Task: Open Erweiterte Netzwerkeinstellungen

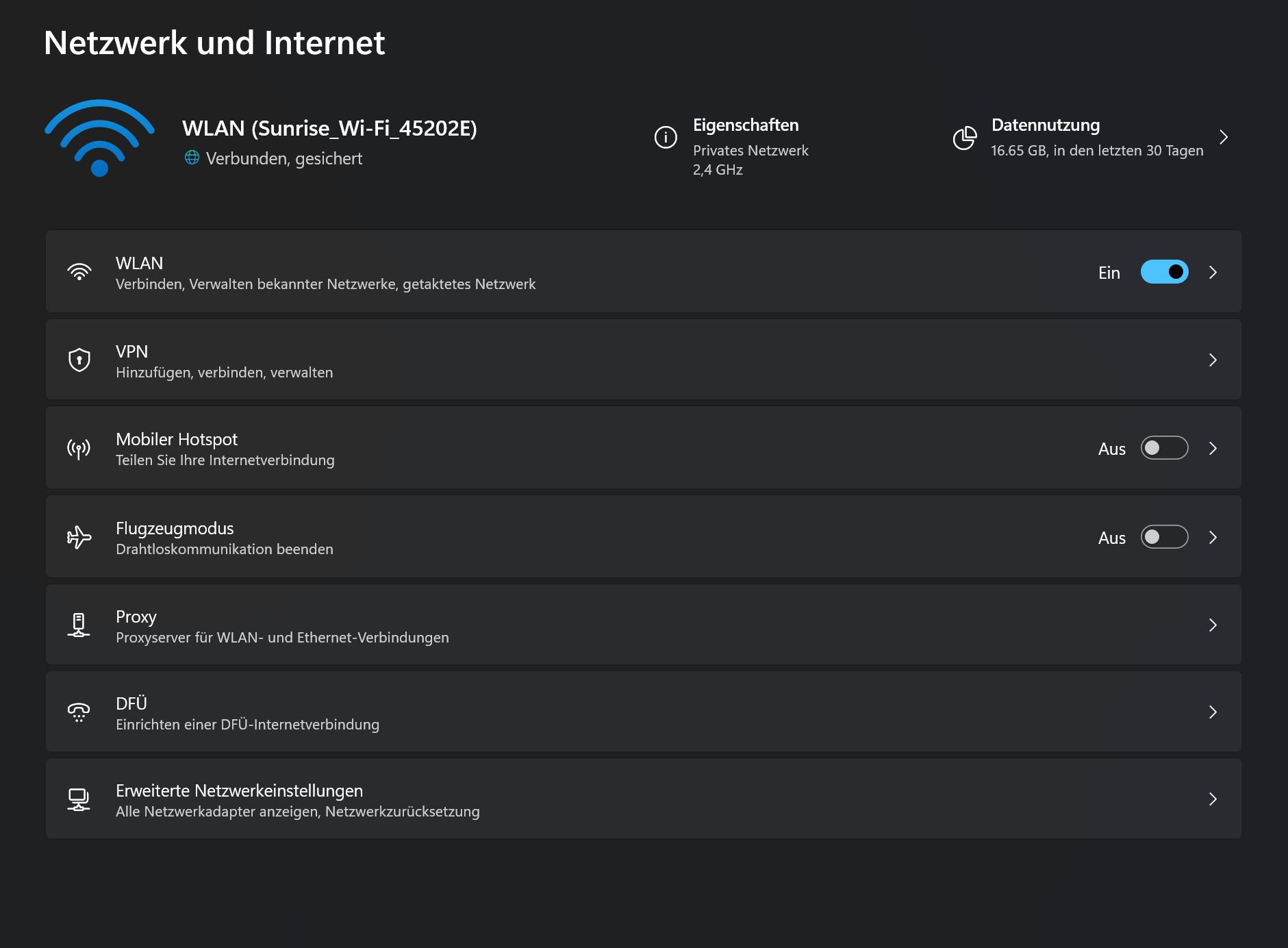Action: pos(1213,799)
